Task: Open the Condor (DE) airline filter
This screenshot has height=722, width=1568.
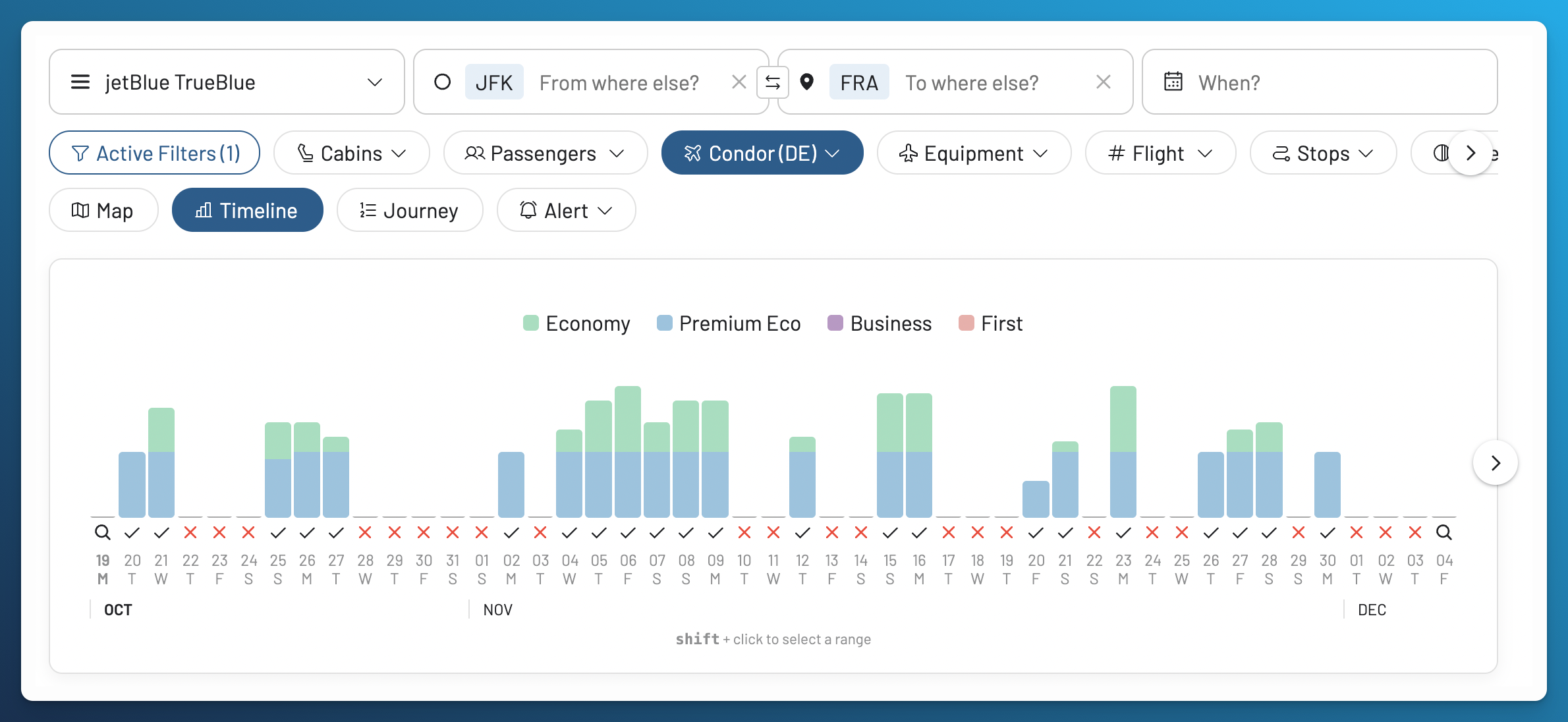Action: tap(762, 153)
